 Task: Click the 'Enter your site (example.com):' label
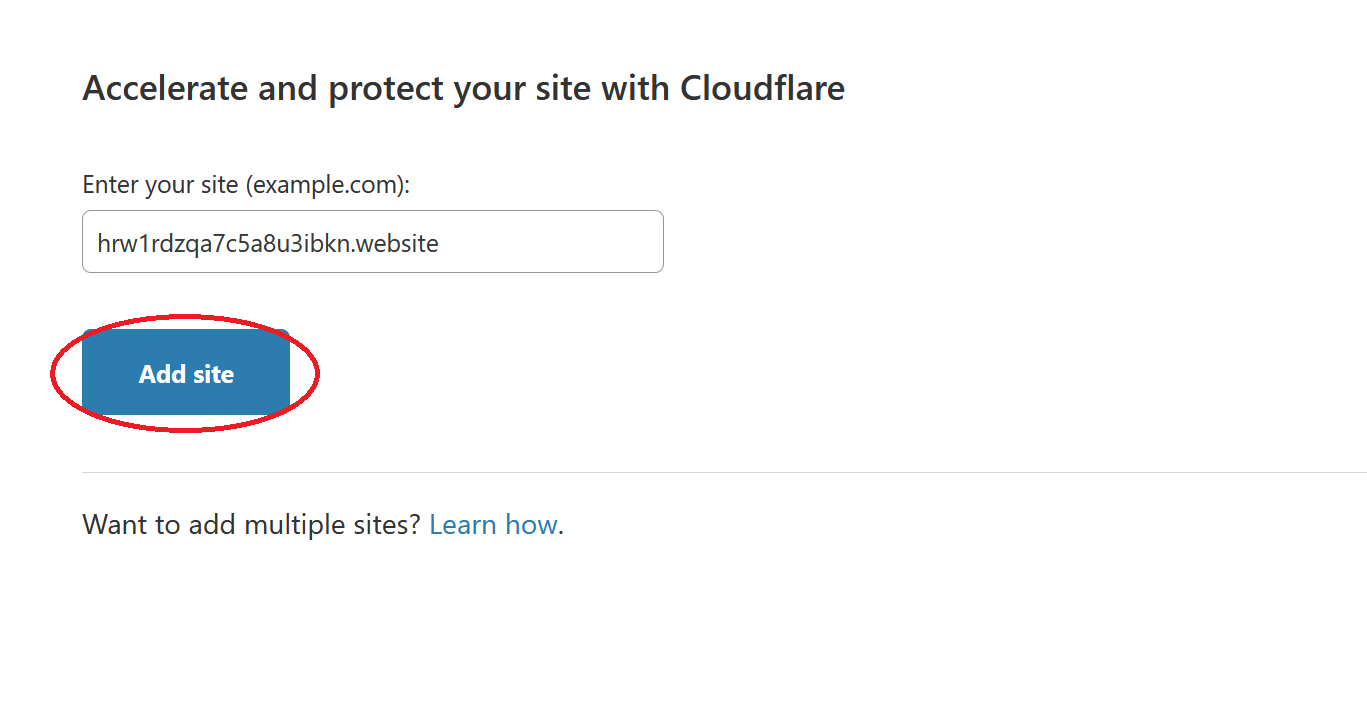click(246, 185)
